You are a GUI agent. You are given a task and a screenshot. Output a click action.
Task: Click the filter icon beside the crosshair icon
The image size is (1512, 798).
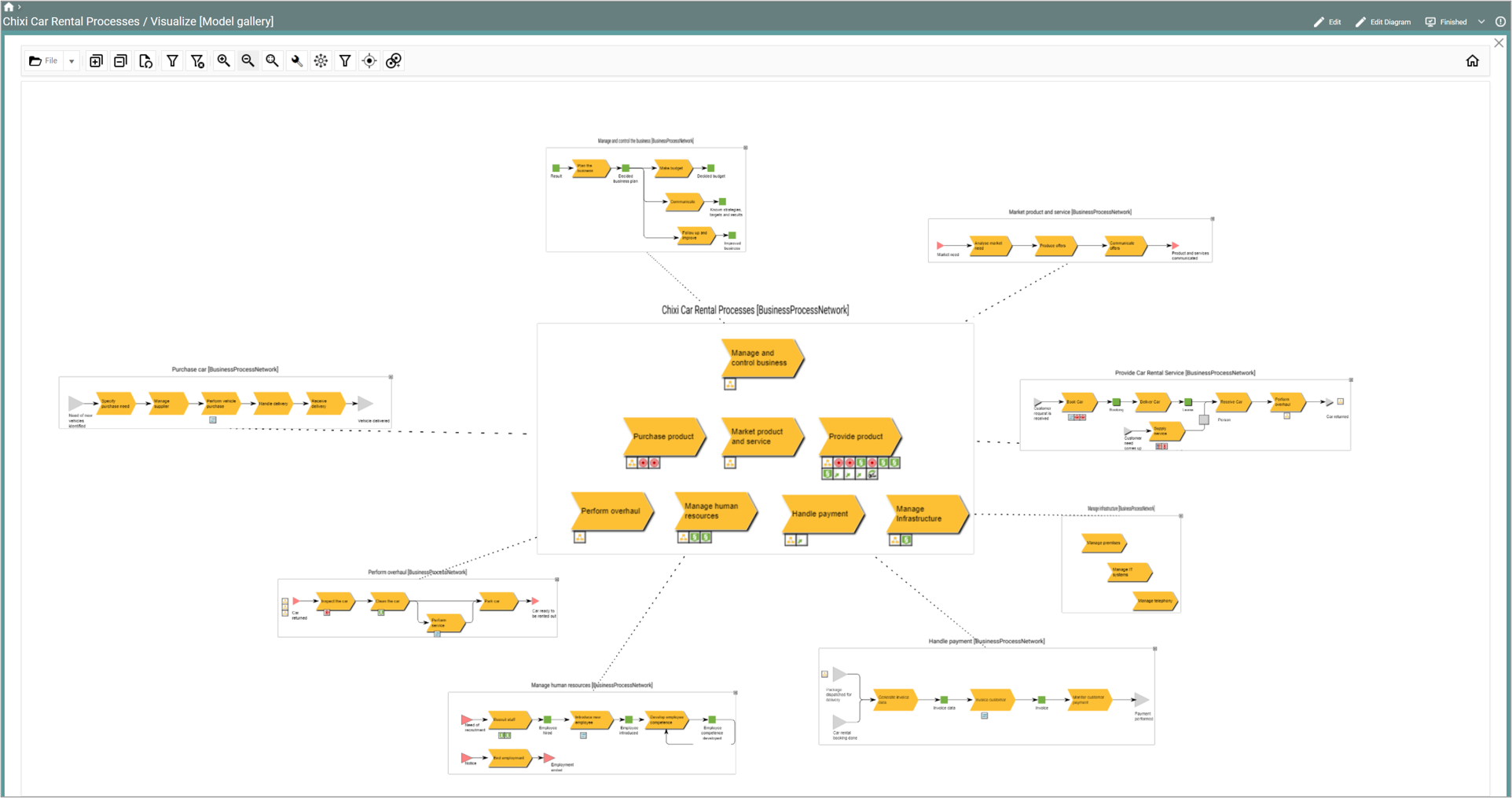coord(345,60)
